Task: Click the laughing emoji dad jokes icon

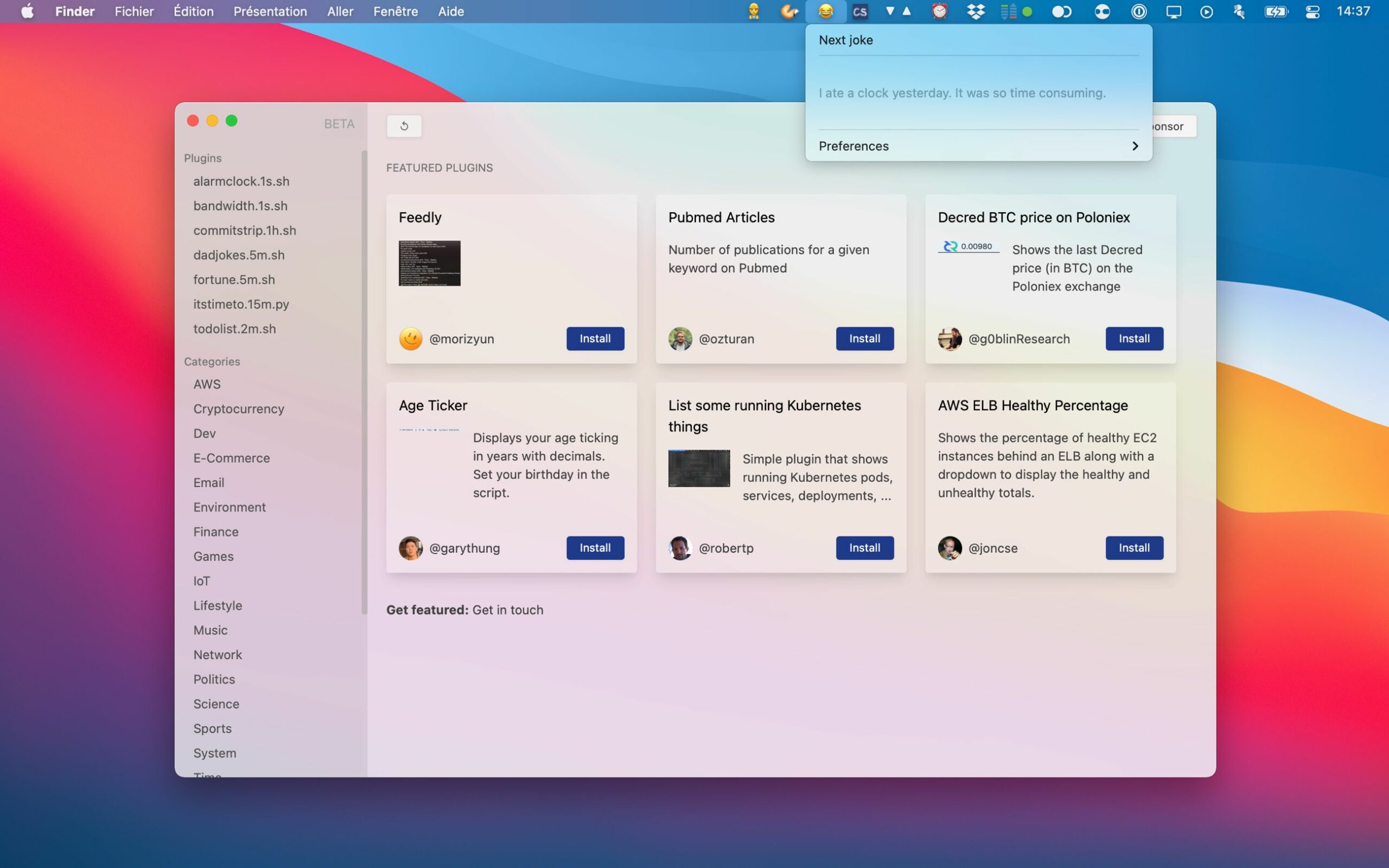Action: tap(826, 11)
